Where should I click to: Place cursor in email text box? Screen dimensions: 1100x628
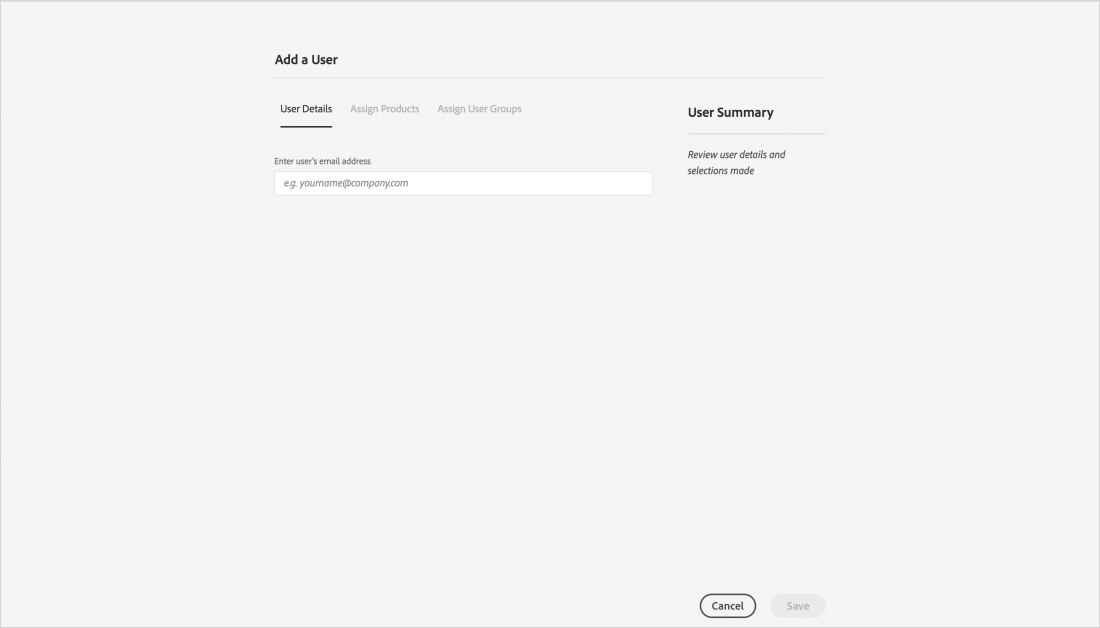pos(463,183)
